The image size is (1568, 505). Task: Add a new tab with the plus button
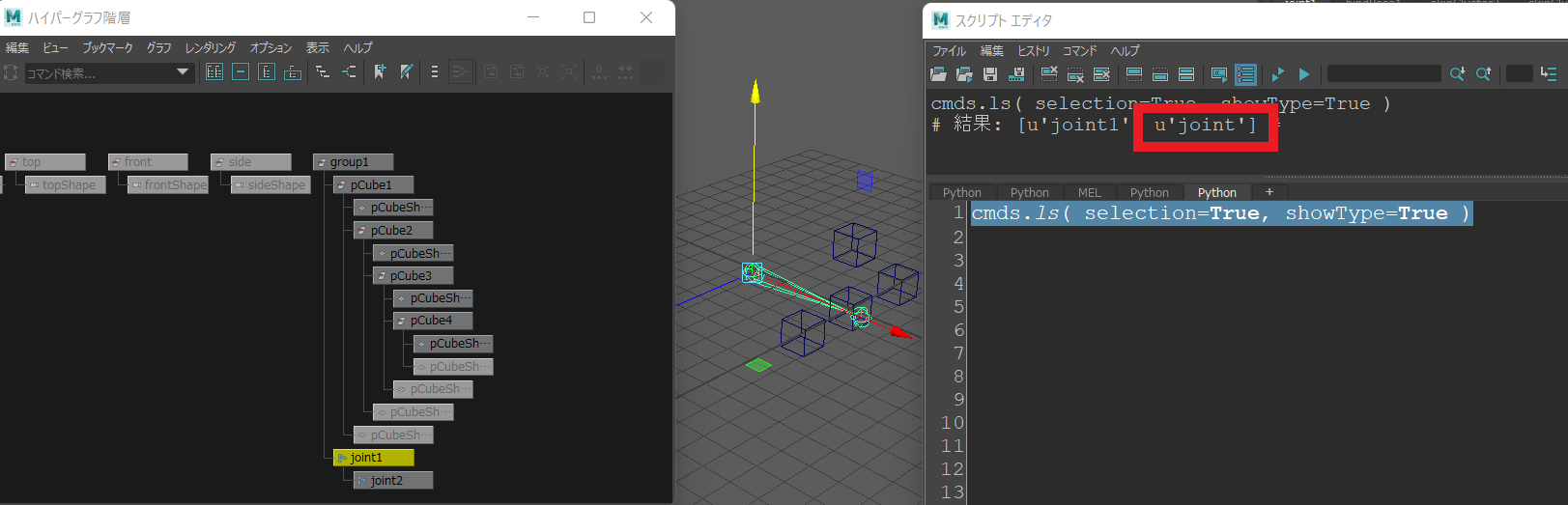click(1269, 192)
